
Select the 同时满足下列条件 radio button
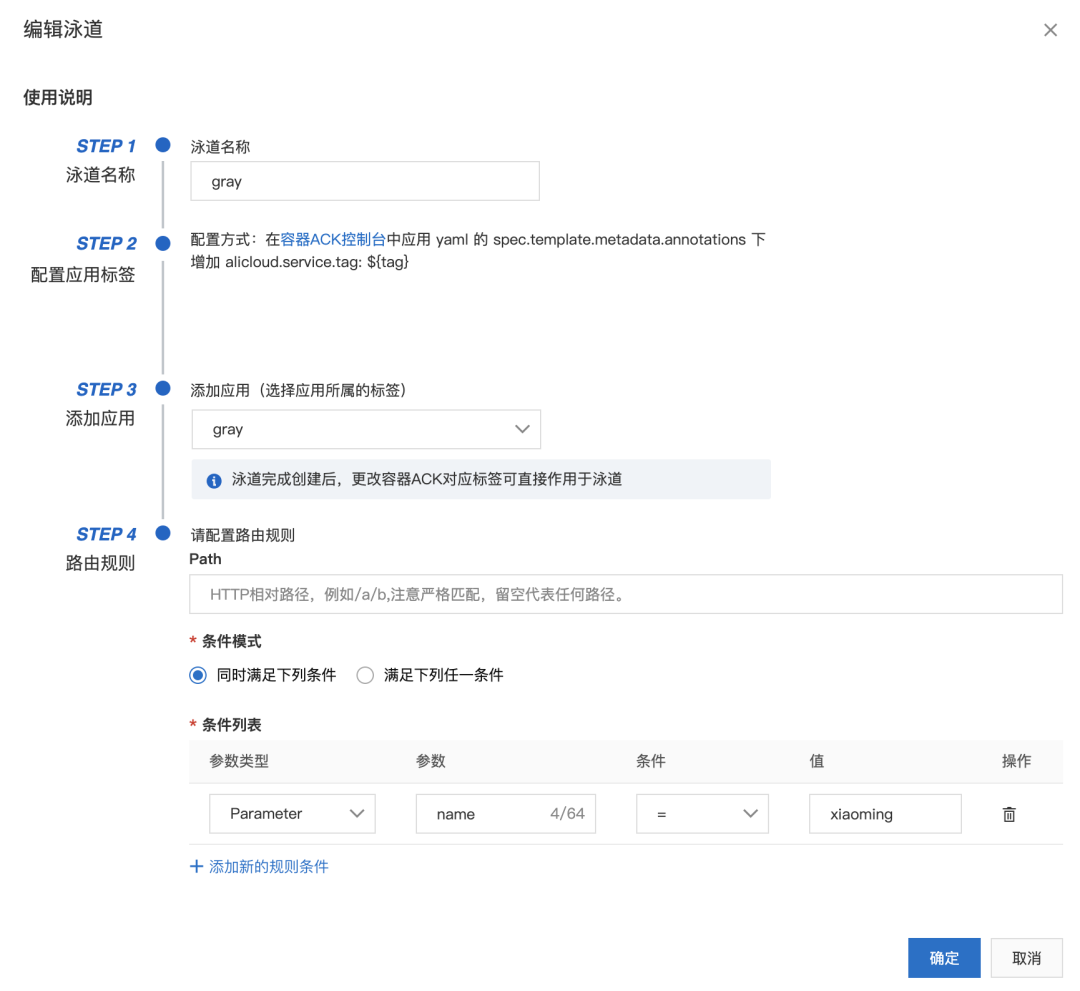[x=197, y=675]
